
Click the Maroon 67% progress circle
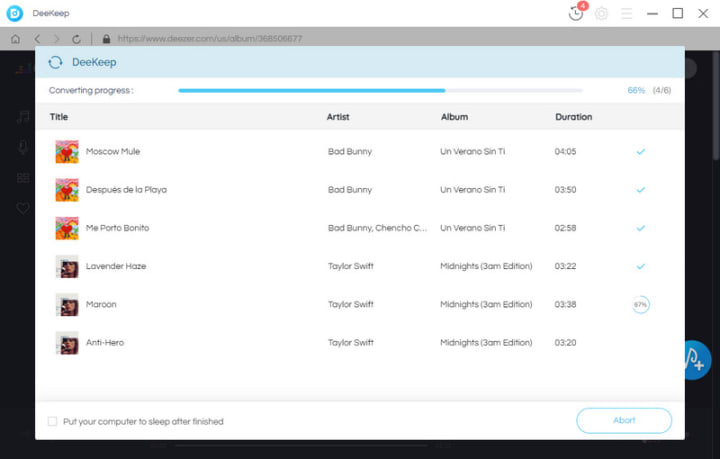641,304
